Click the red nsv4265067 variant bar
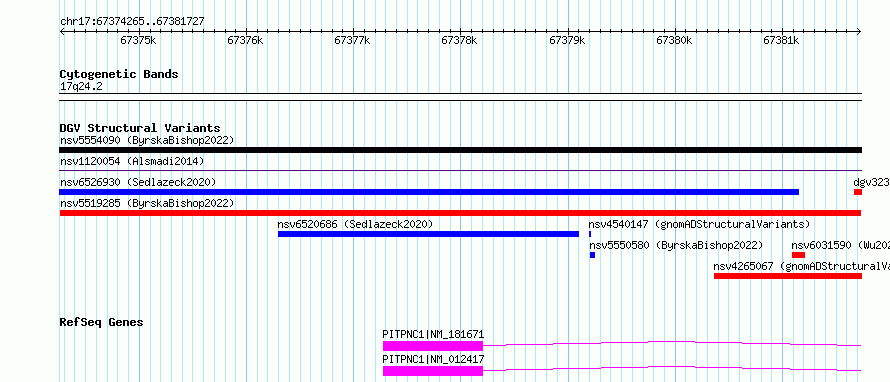The height and width of the screenshot is (382, 890). 788,276
